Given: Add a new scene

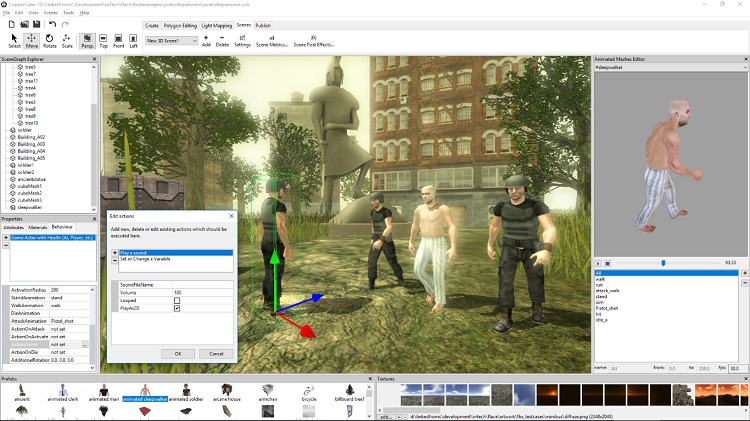Looking at the screenshot, I should point(206,41).
